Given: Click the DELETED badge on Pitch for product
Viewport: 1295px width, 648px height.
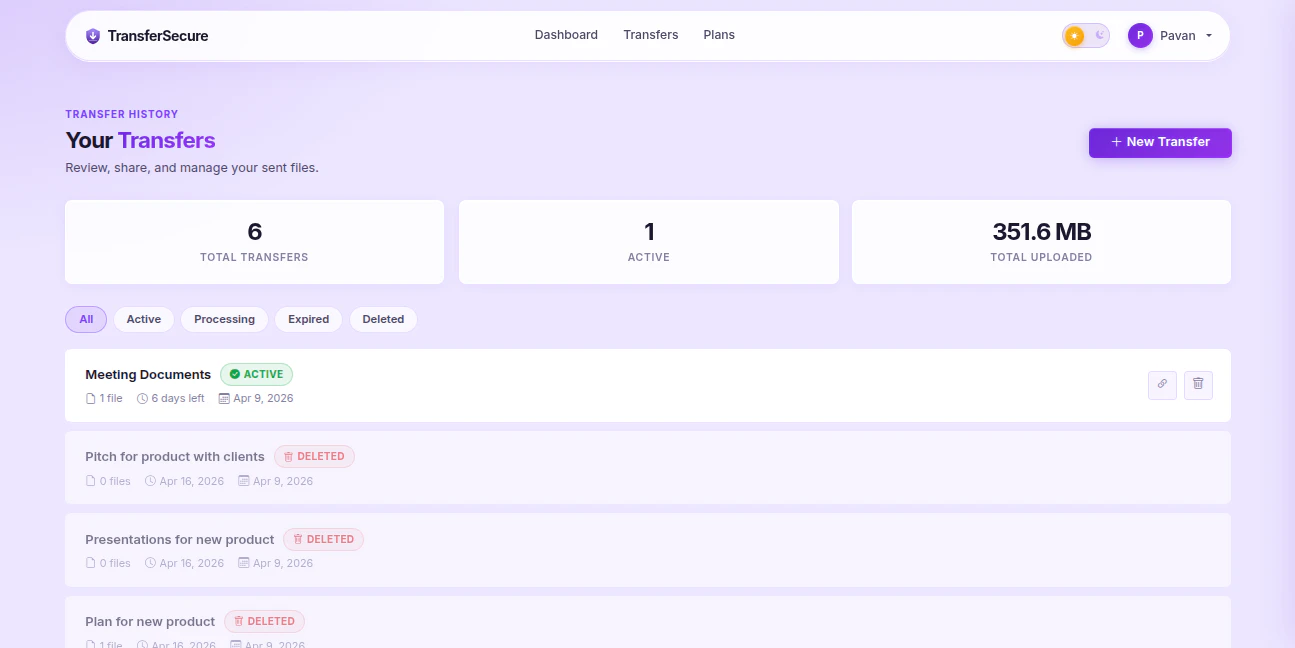Looking at the screenshot, I should point(314,456).
